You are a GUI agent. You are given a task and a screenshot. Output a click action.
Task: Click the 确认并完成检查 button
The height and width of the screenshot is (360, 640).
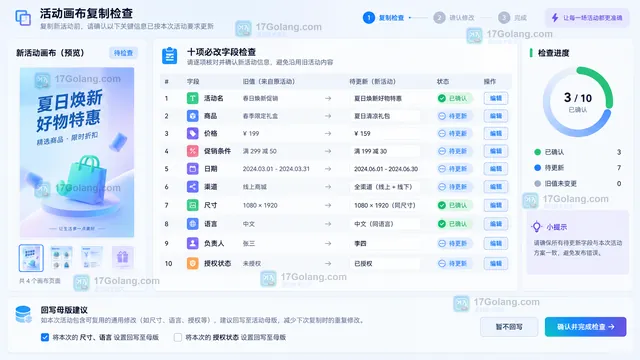point(585,327)
